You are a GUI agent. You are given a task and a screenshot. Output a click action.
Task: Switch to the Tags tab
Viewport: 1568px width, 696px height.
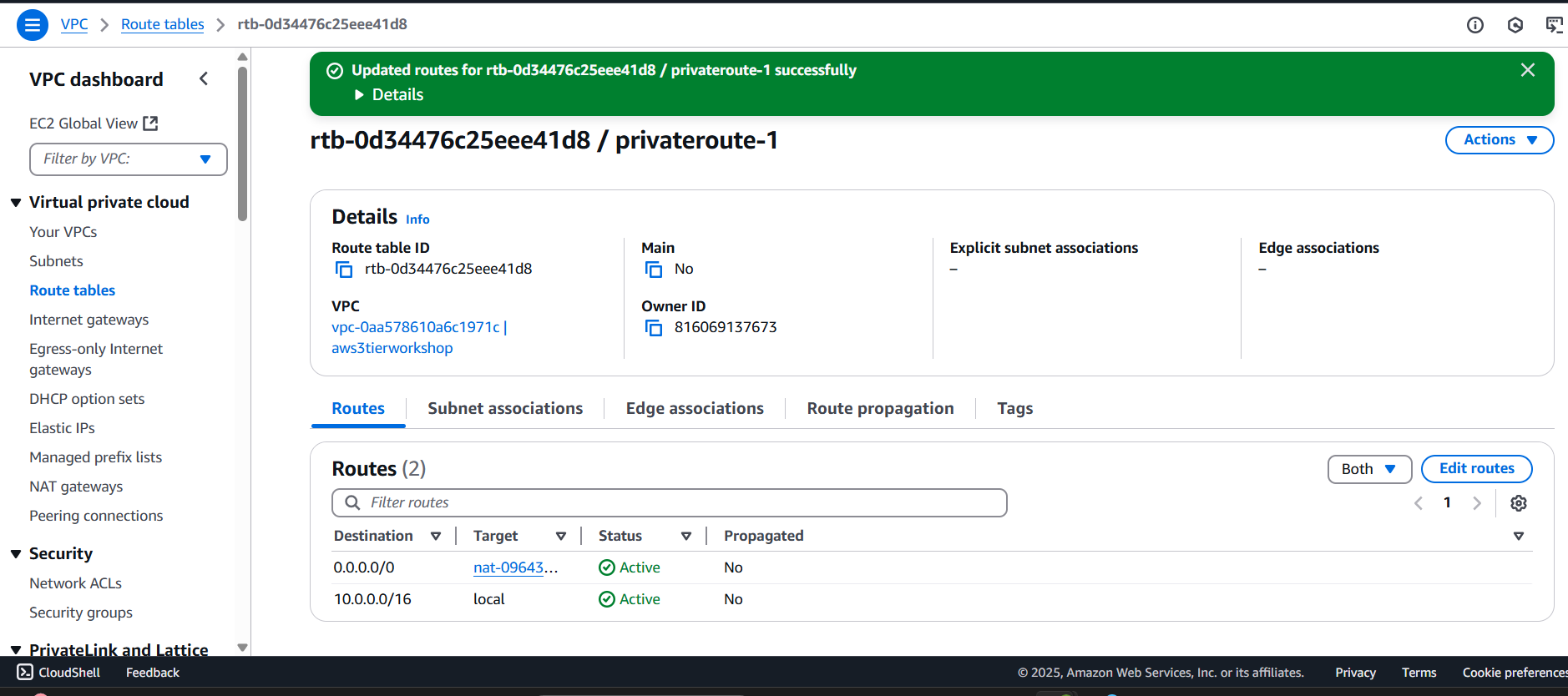coord(1015,408)
